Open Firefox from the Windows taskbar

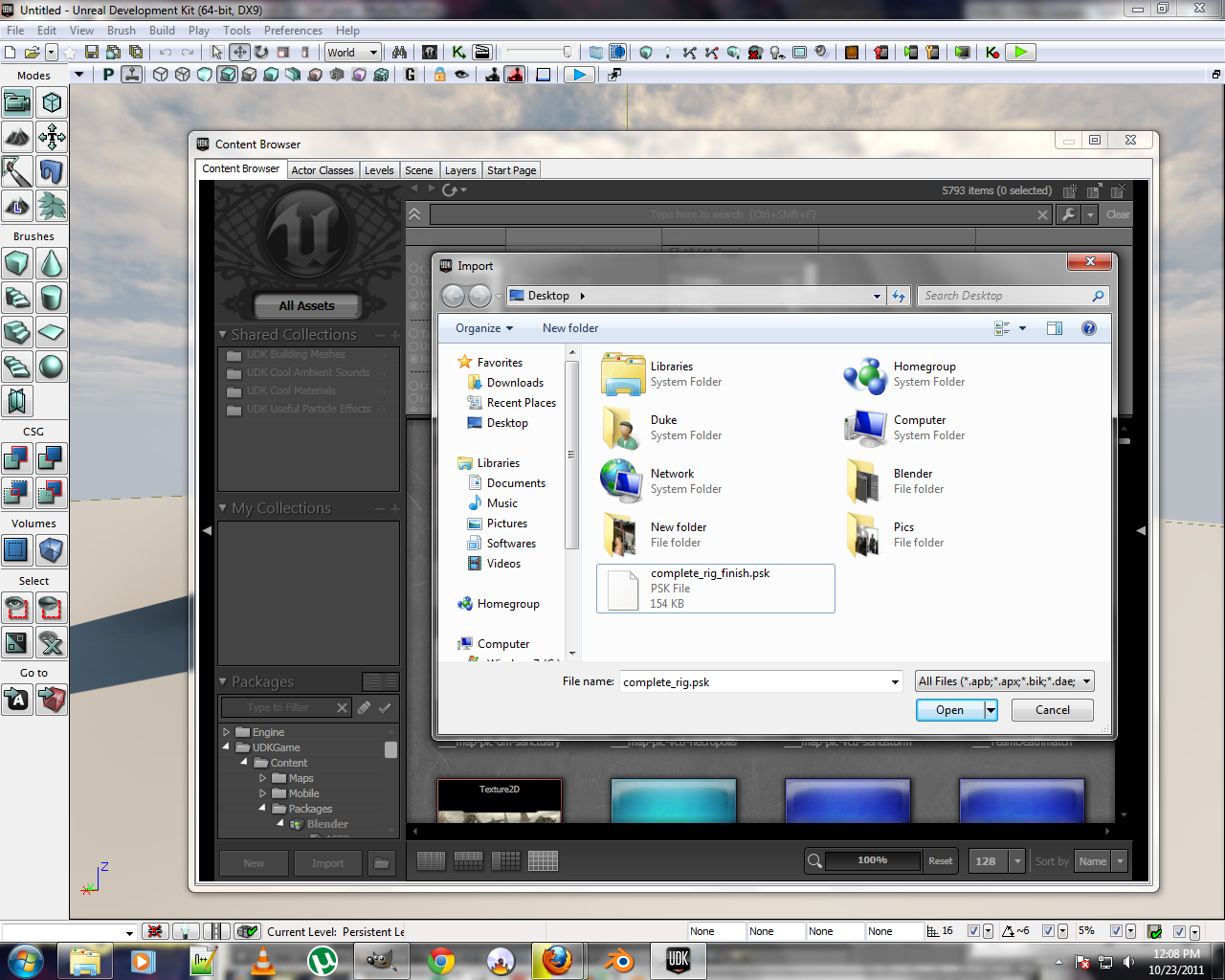pos(557,960)
